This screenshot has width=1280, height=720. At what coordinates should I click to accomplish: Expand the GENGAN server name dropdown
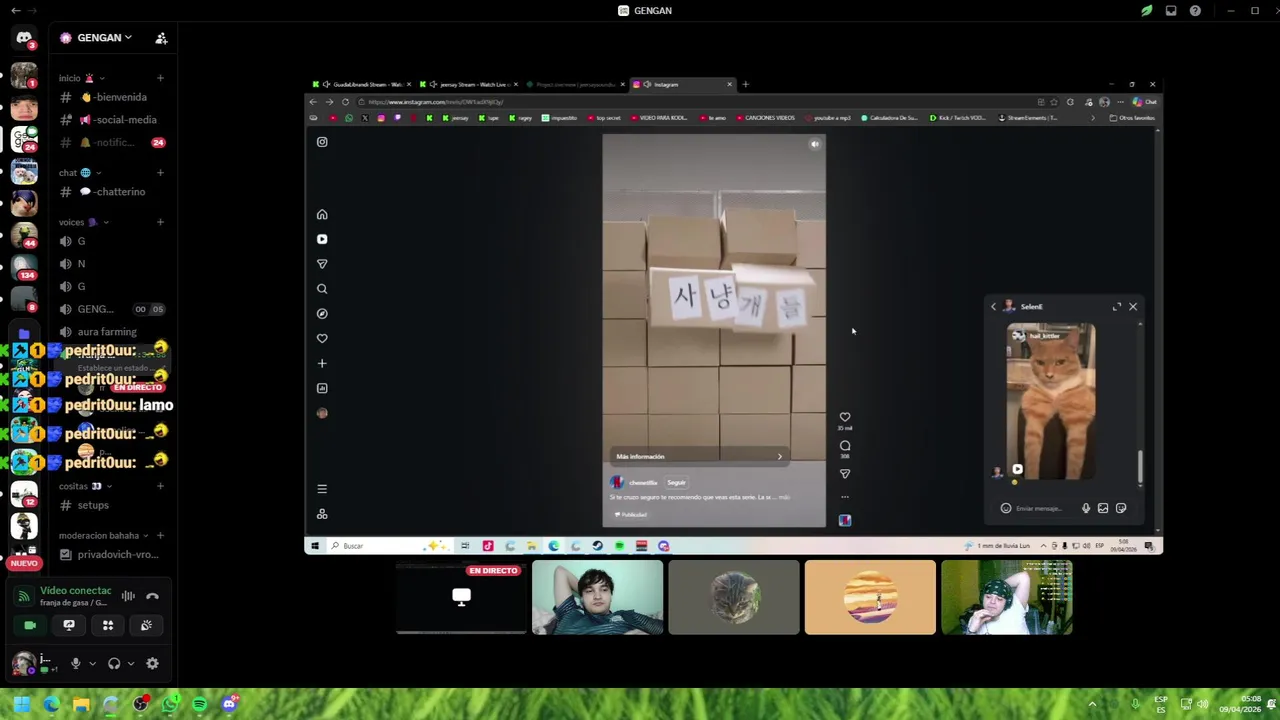(104, 38)
